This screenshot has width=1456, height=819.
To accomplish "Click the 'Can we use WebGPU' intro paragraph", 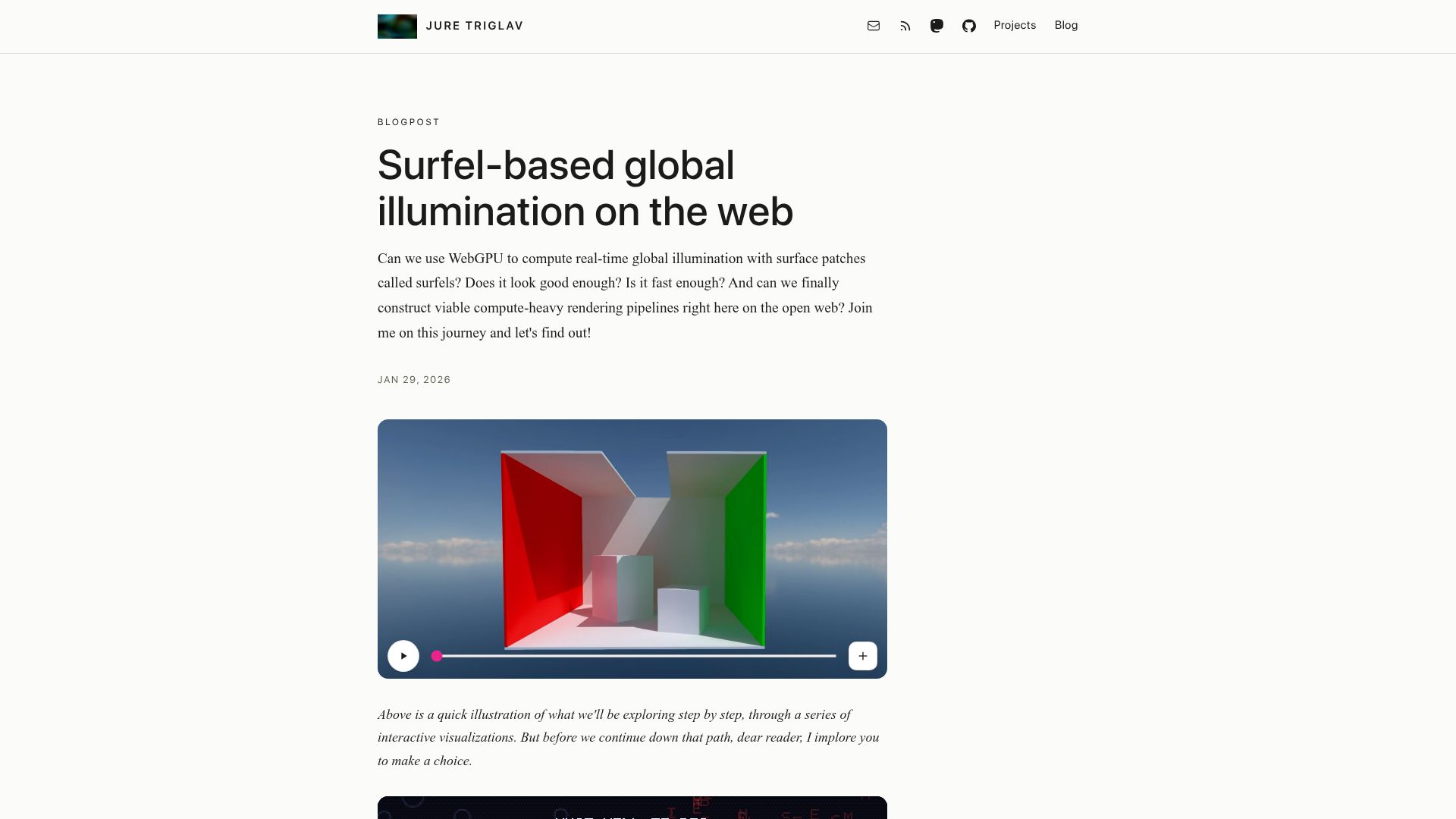I will [x=626, y=296].
